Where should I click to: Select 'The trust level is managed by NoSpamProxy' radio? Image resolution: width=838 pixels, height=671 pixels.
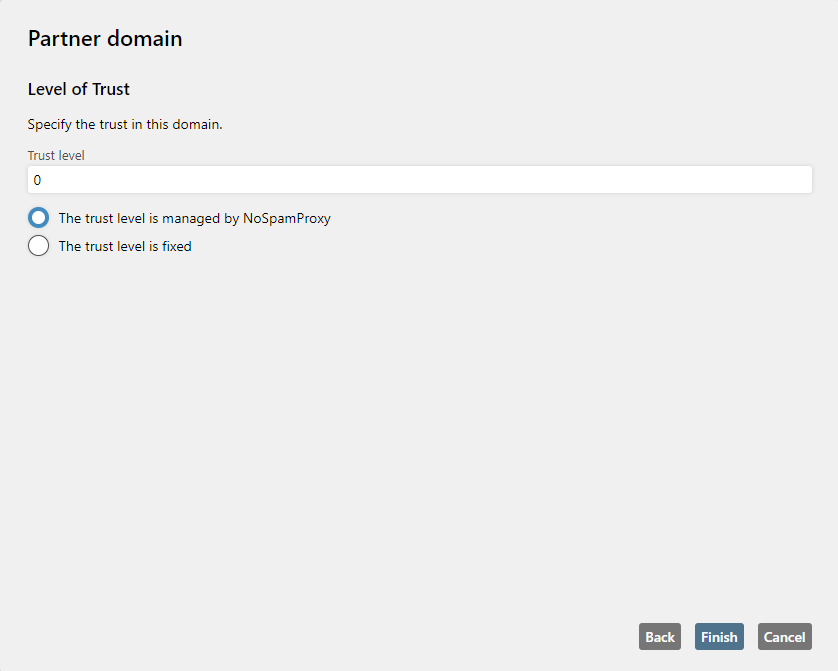click(38, 218)
